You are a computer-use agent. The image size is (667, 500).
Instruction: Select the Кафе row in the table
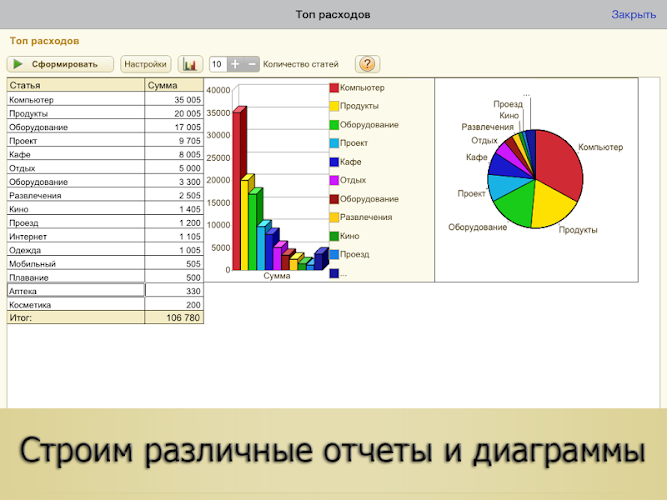tap(105, 154)
